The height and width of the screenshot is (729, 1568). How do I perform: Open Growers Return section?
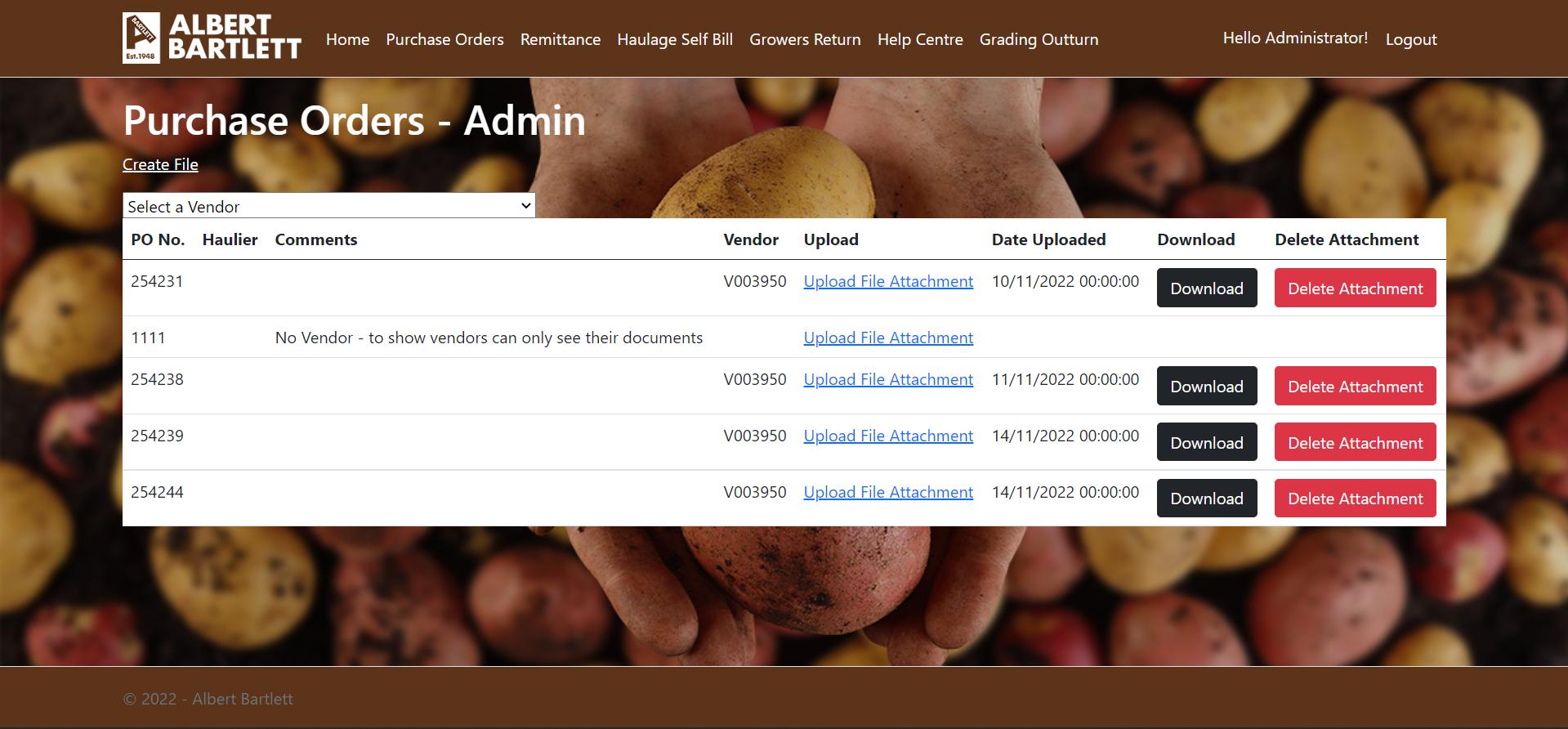click(x=805, y=39)
